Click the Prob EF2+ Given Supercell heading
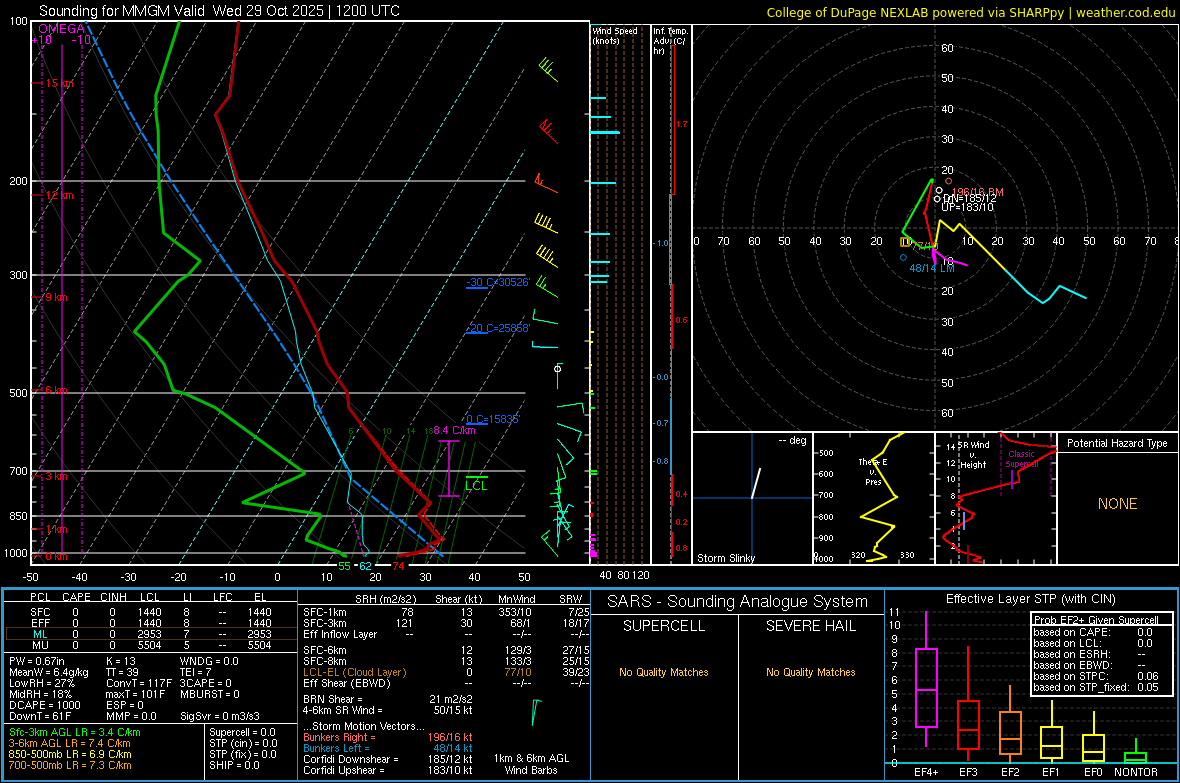1180x783 pixels. (x=1096, y=620)
